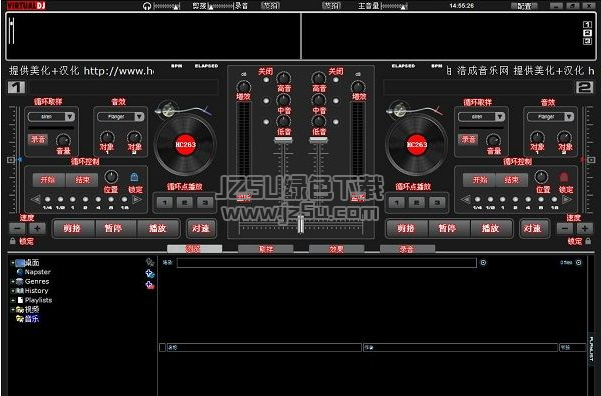Click the headphone icon in top bar
This screenshot has width=601, height=396.
147,6
